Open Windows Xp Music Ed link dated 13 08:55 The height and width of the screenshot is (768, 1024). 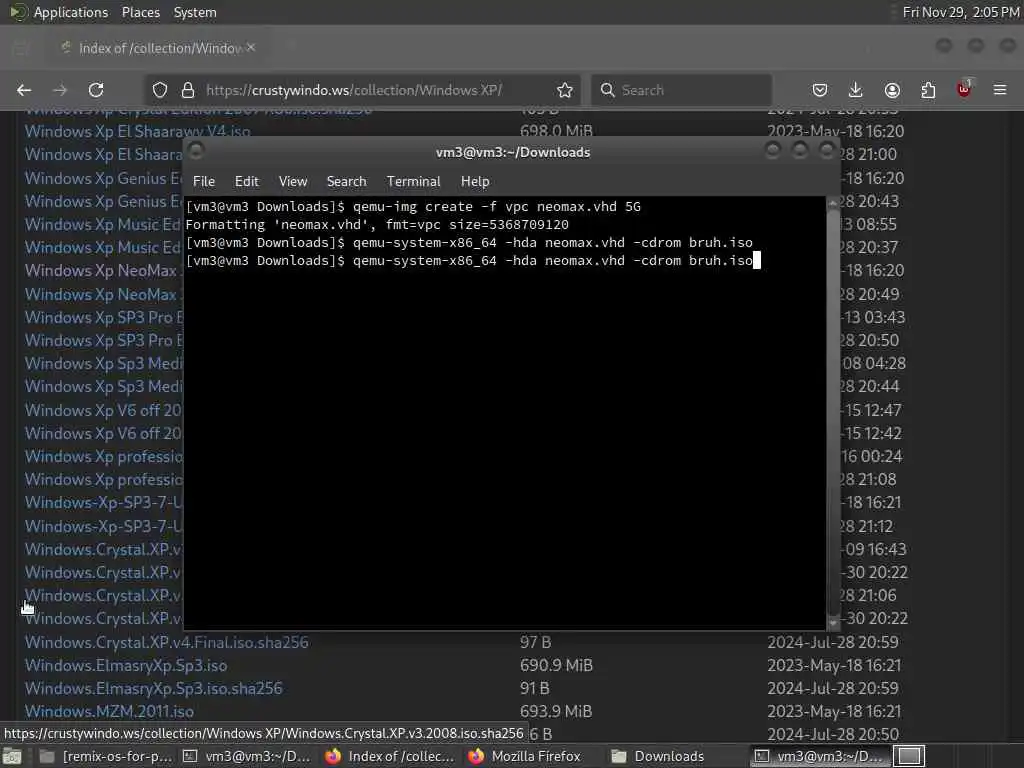pos(103,224)
